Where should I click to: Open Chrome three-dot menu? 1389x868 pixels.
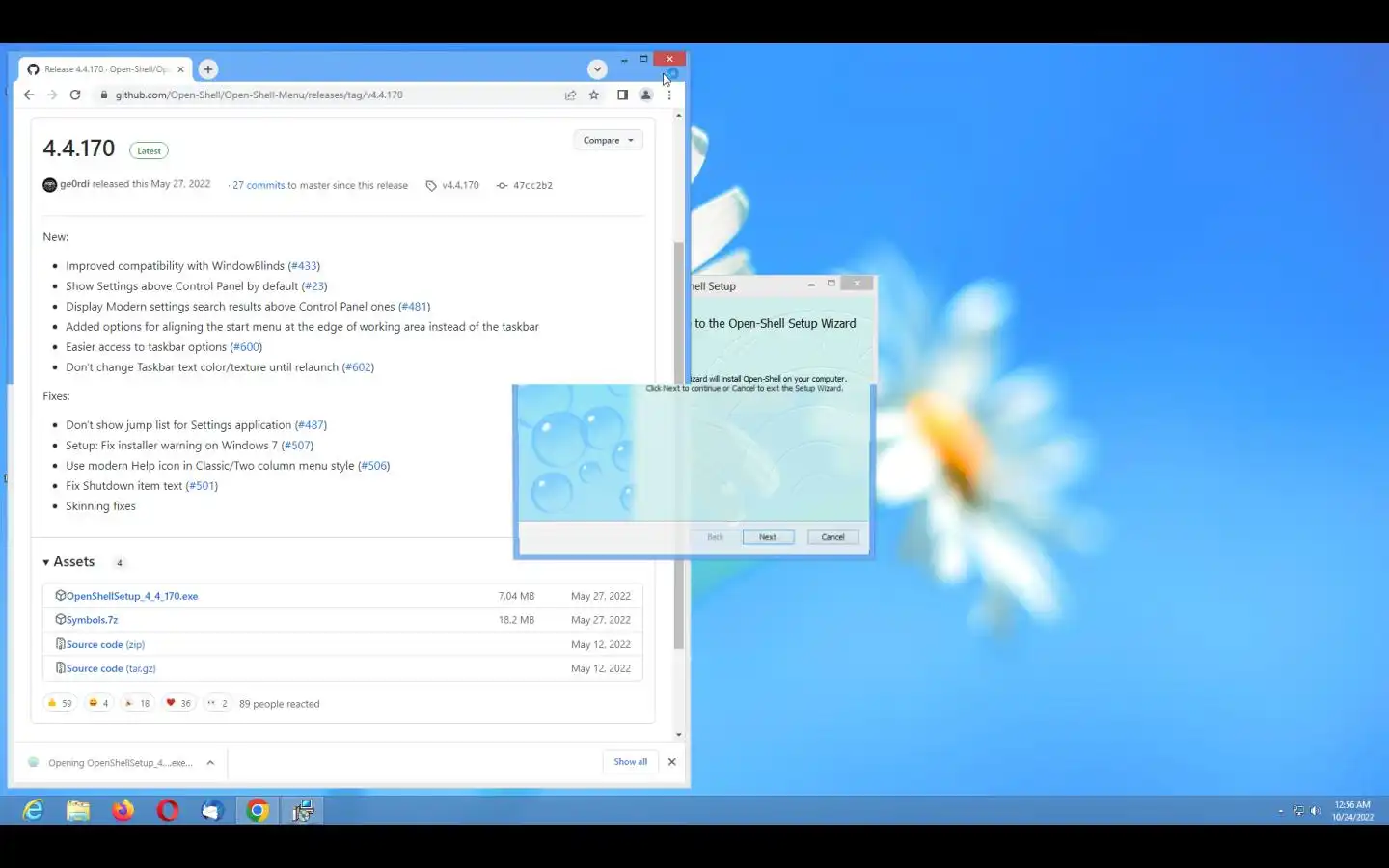click(669, 95)
